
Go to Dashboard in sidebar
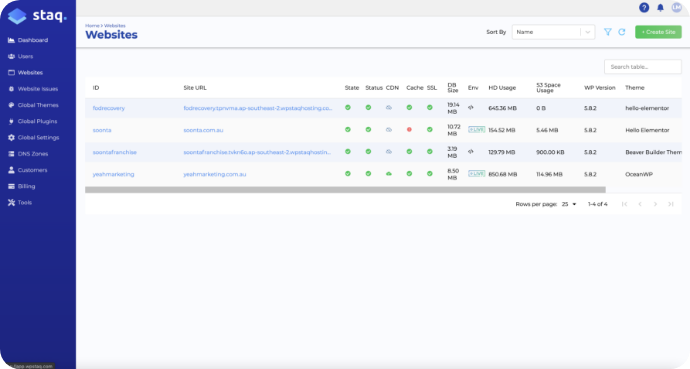point(33,40)
